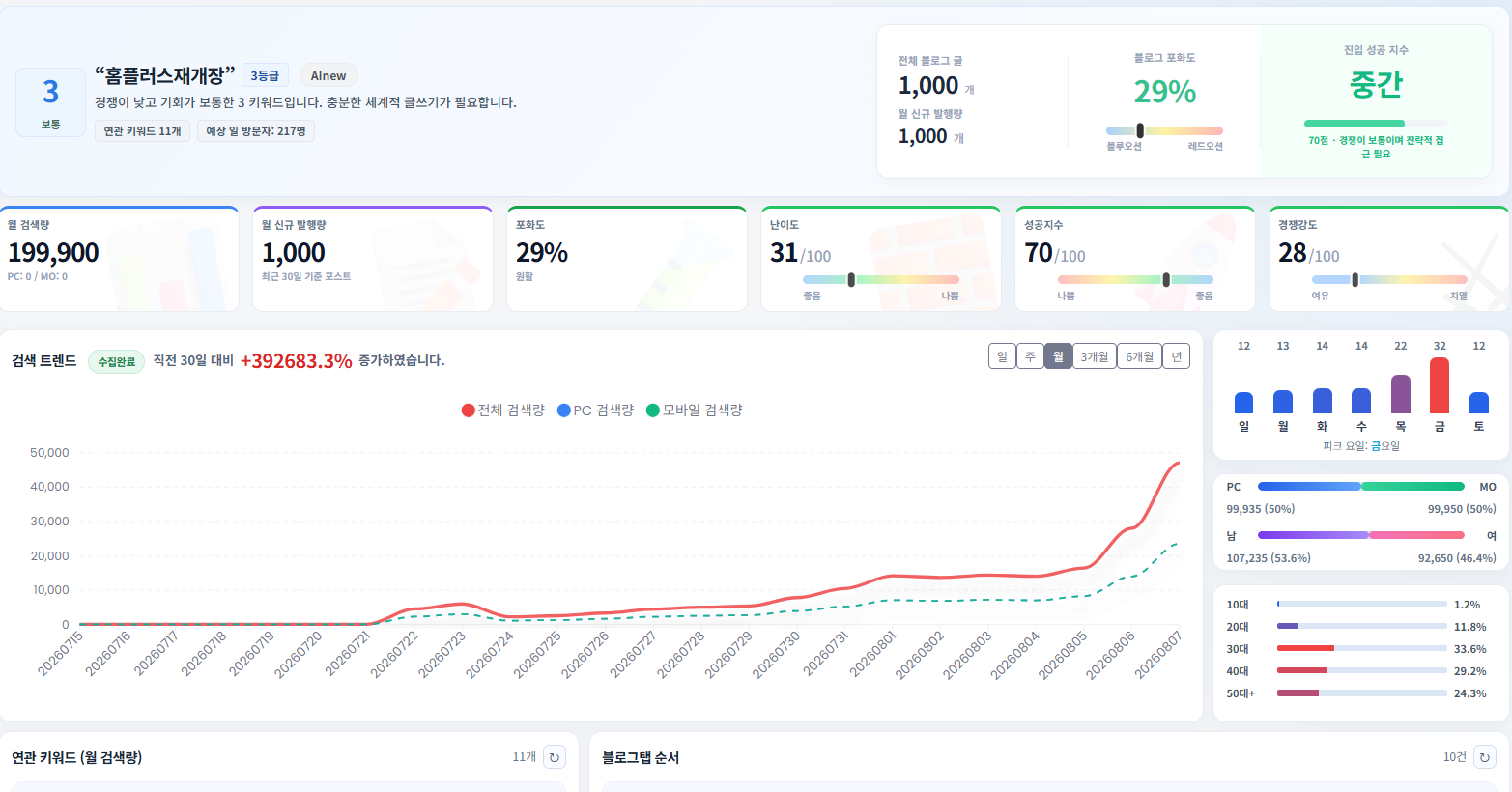Click the blog saturation slider handle
This screenshot has height=792, width=1512.
[1140, 130]
